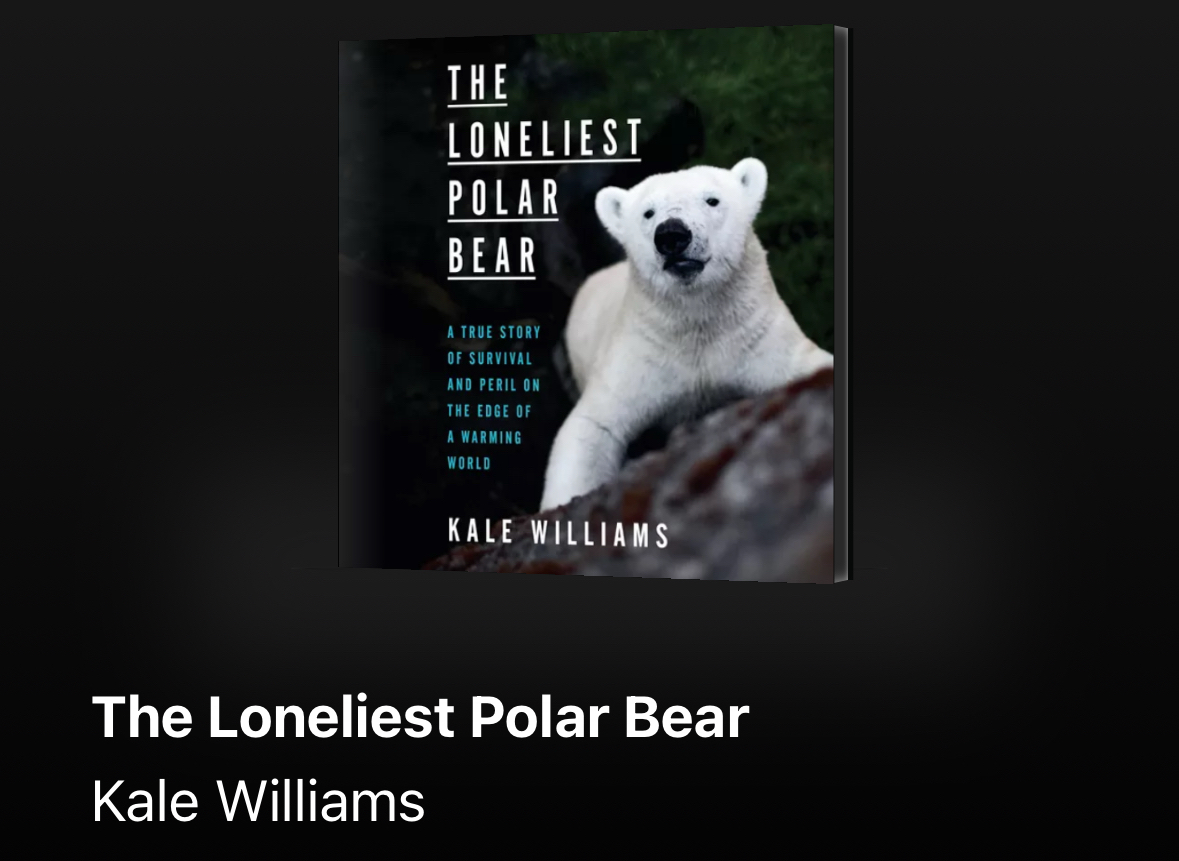Click the word LONELIEST on the cover

(x=544, y=138)
